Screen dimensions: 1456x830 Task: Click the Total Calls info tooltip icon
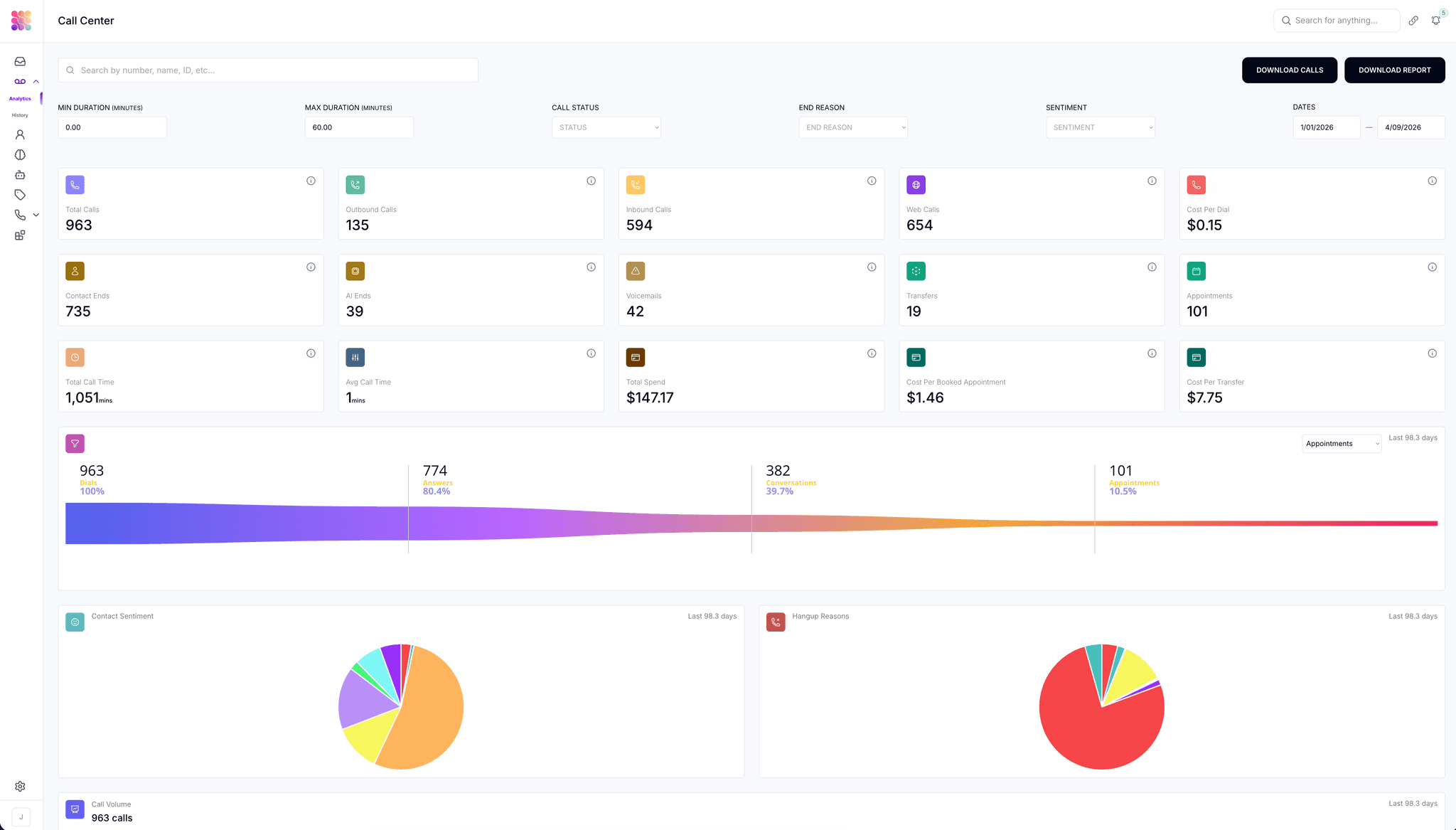point(311,181)
